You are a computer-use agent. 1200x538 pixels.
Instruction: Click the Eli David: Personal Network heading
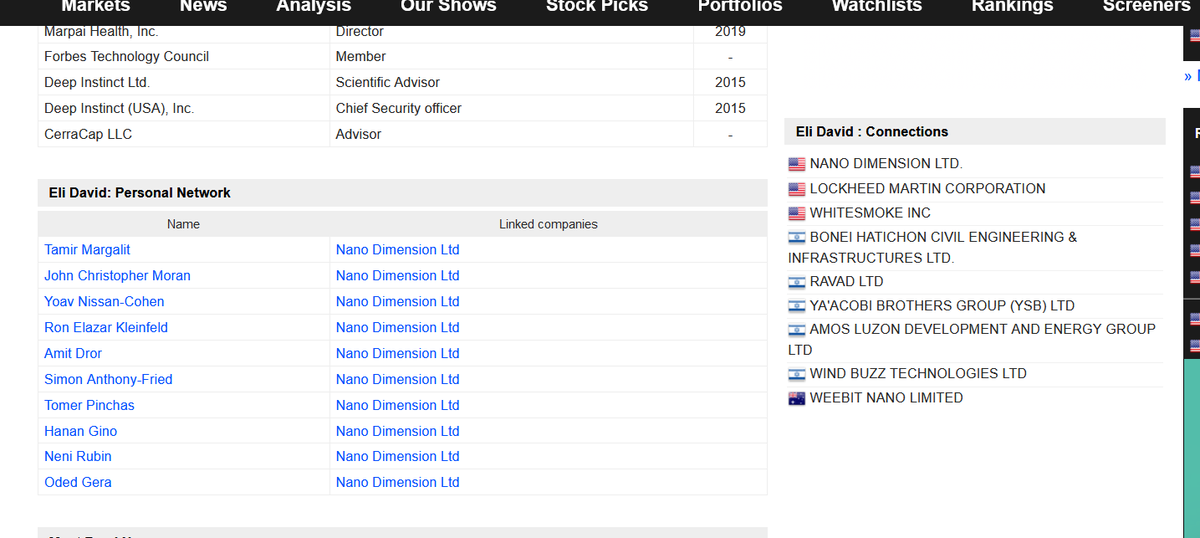(140, 193)
